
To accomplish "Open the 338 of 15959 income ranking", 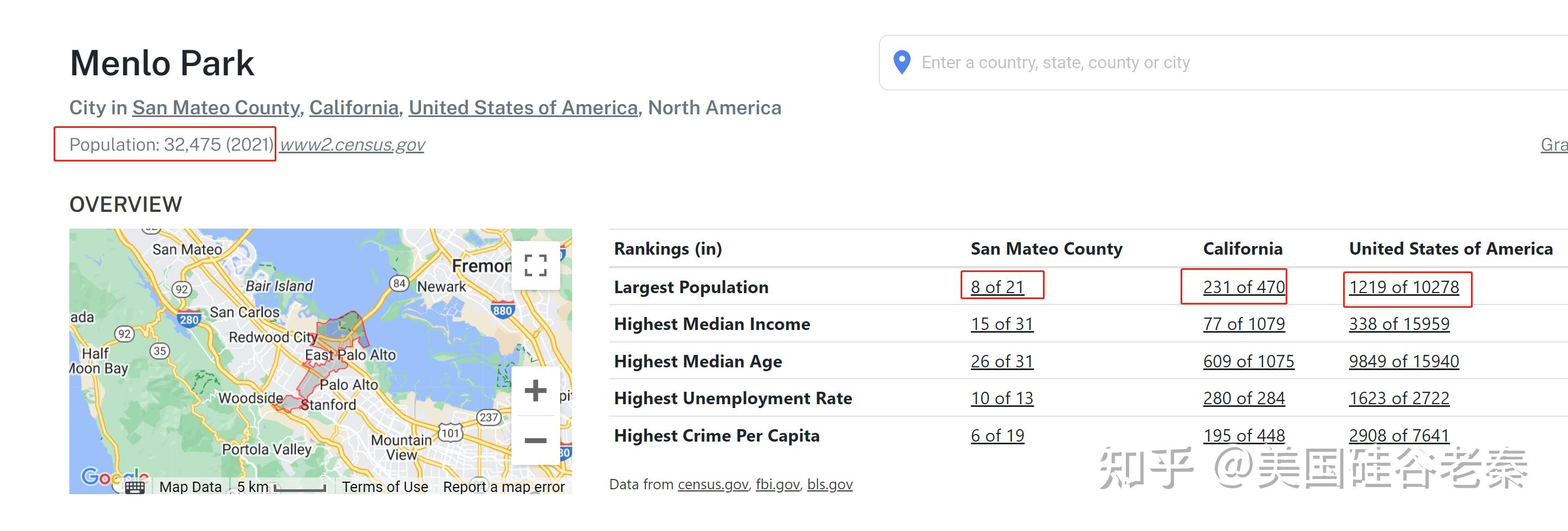I will click(1399, 324).
